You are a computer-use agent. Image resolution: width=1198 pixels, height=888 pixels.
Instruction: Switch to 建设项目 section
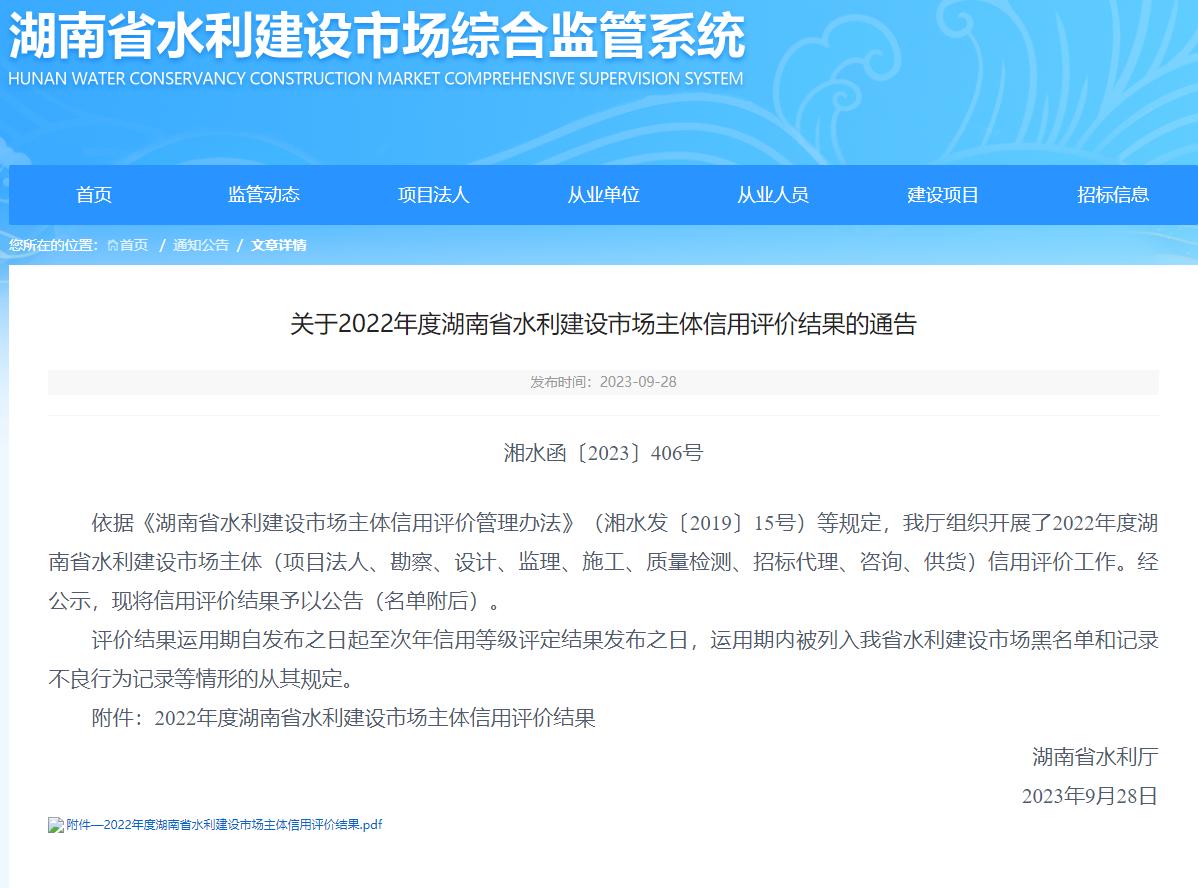(943, 195)
